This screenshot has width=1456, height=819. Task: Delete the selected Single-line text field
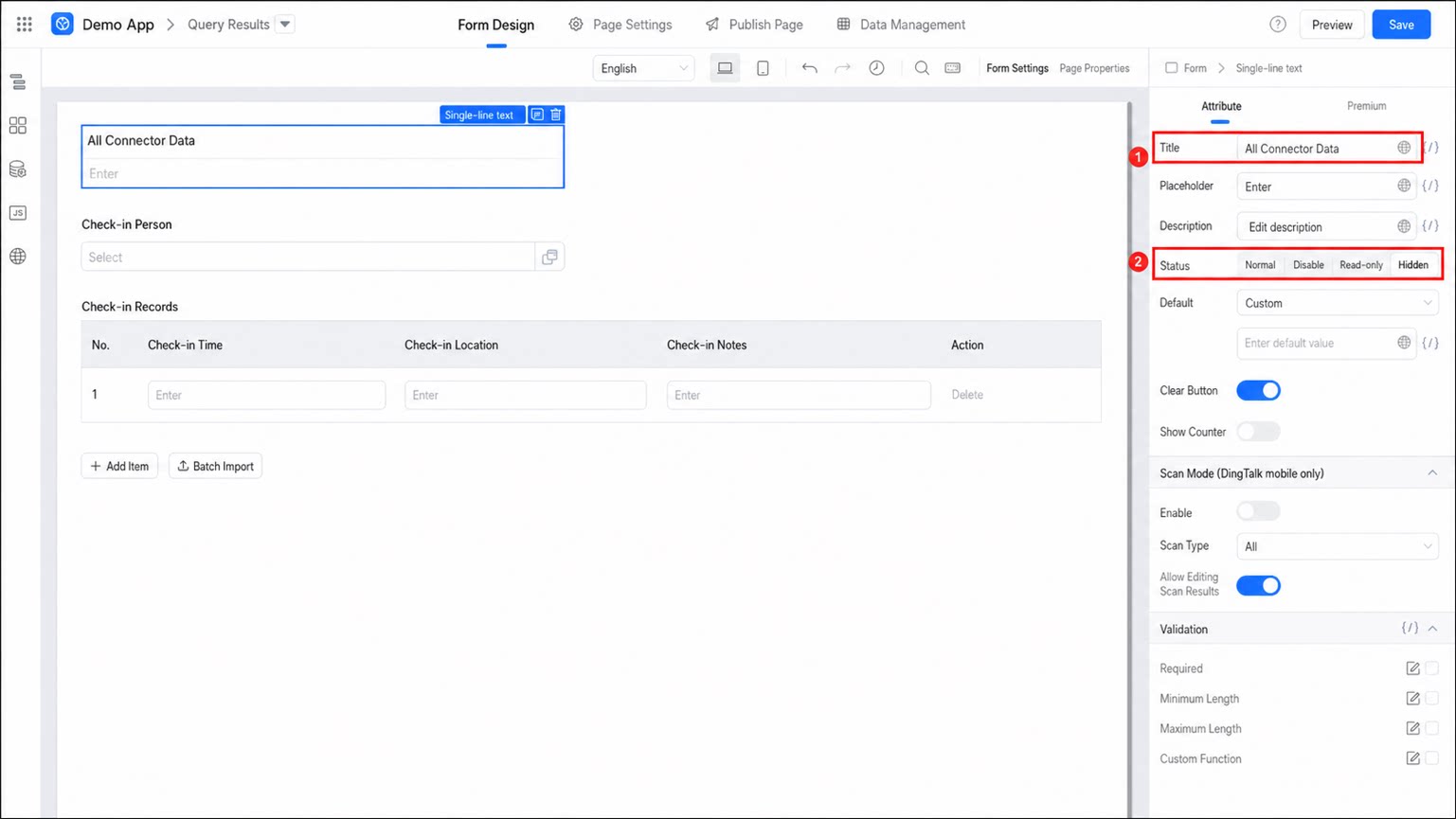pyautogui.click(x=556, y=115)
